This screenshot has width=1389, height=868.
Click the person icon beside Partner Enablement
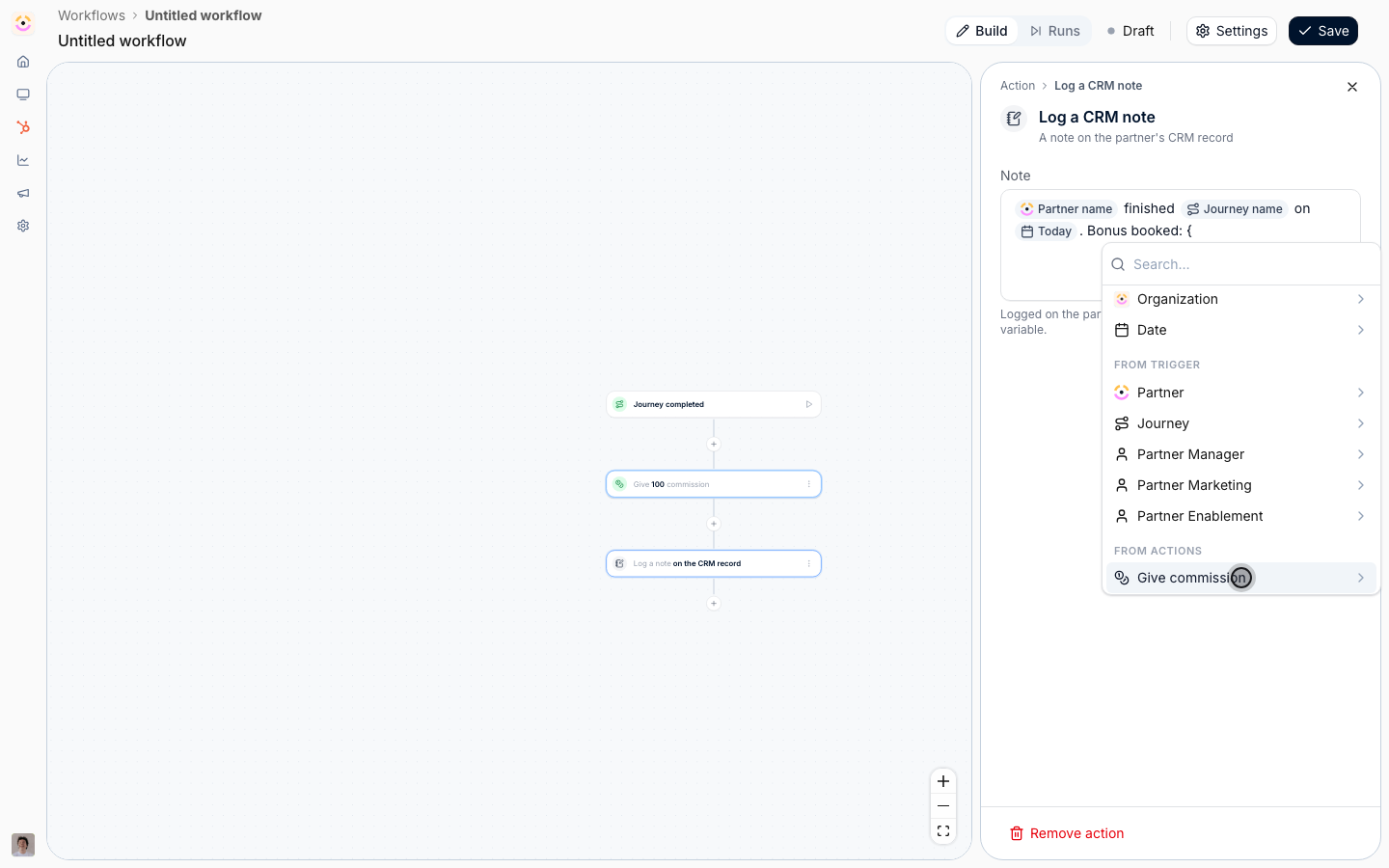click(x=1122, y=516)
